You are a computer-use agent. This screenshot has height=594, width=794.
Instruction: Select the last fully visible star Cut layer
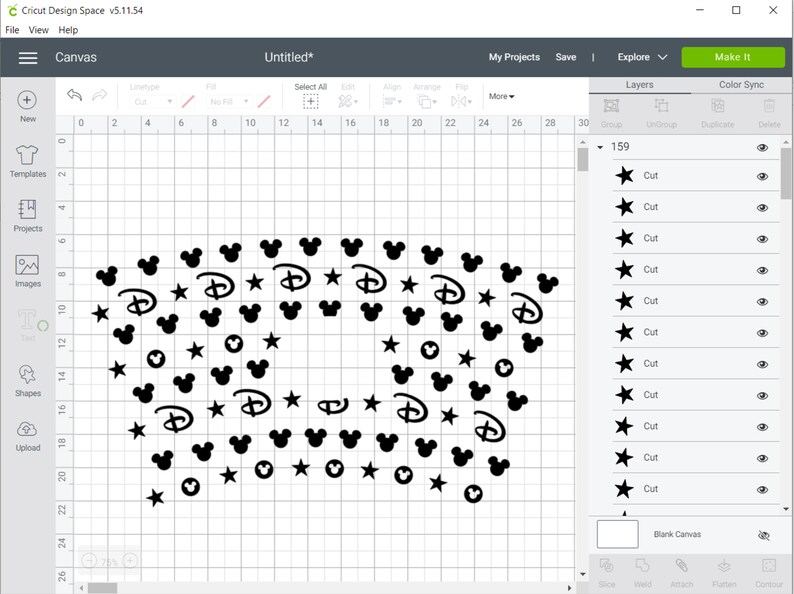695,489
